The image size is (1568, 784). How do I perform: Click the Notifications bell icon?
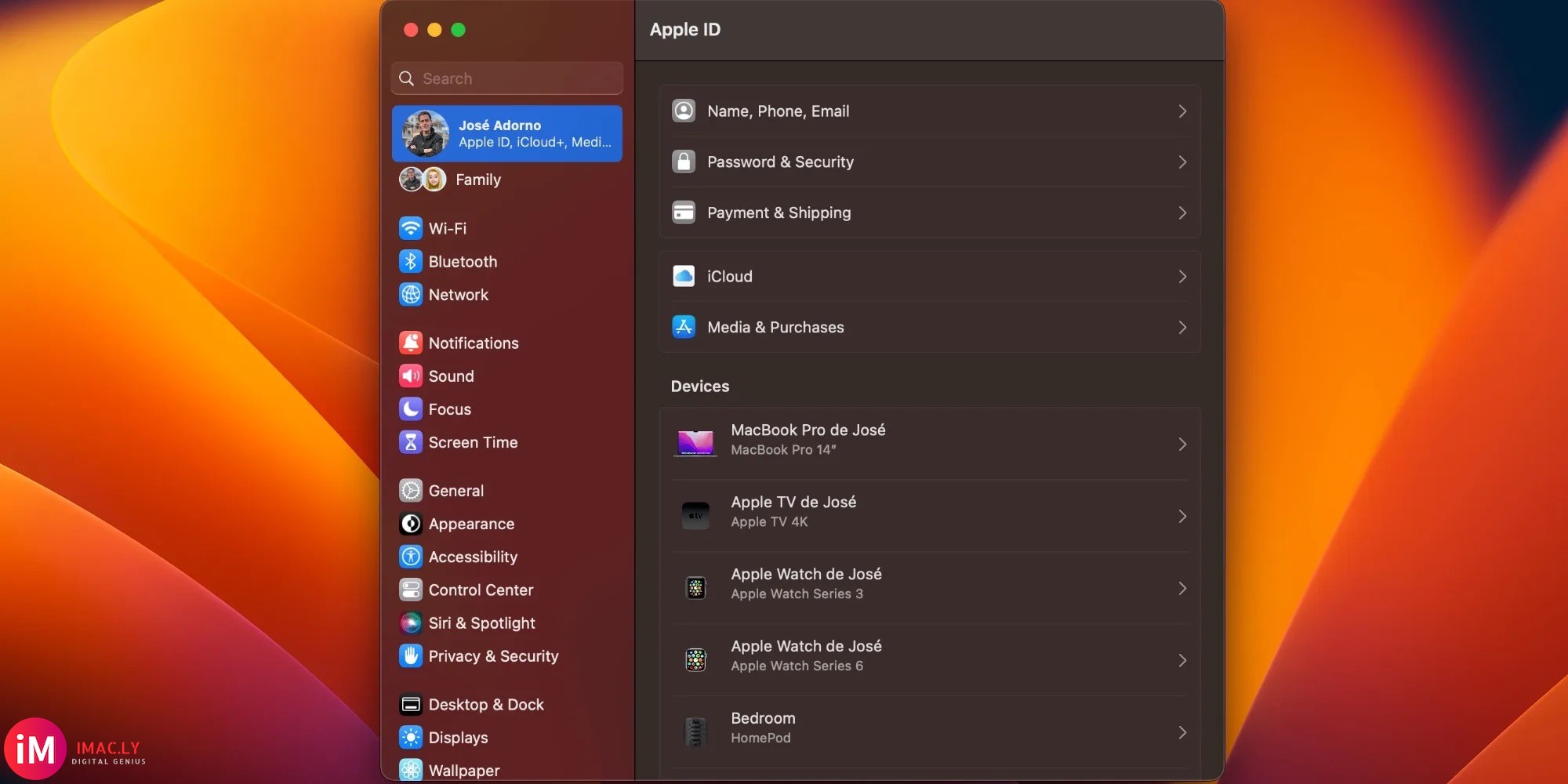tap(411, 343)
